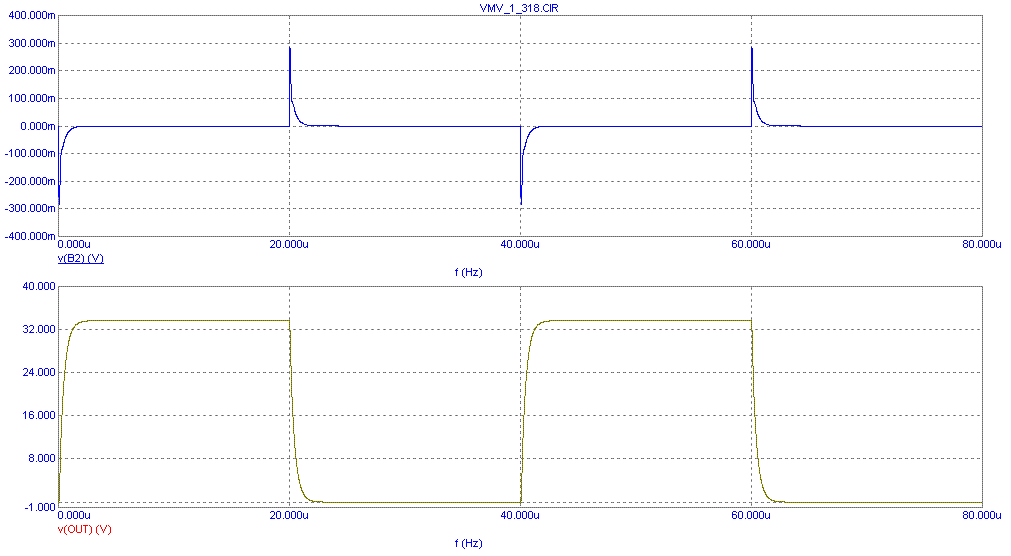Viewport: 1011px width, 556px height.
Task: Click the 0.000u x-axis label of v(B2) plot
Action: coord(74,244)
